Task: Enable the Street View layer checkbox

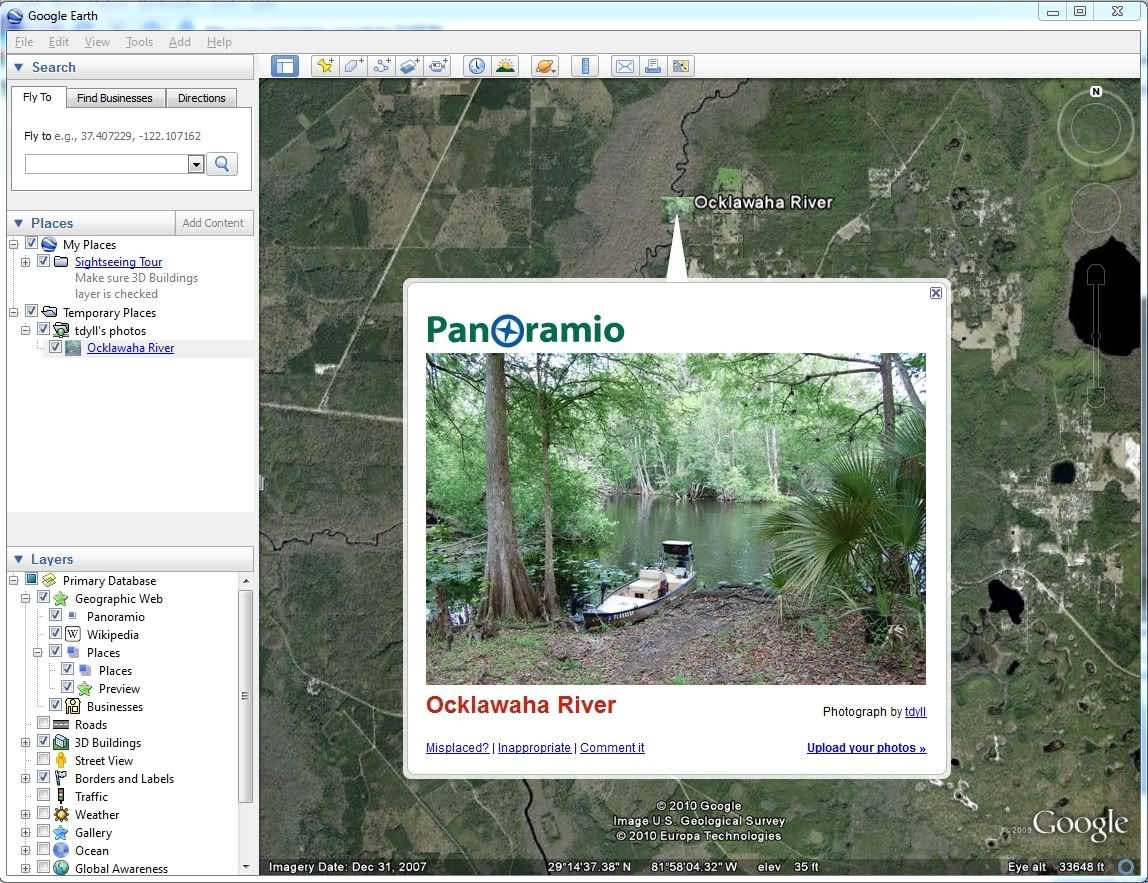Action: pos(43,759)
